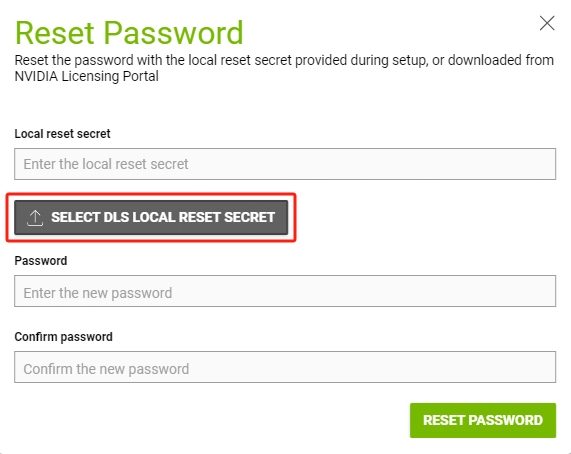Screen dimensions: 571x454
Task: Click the new Password input field
Action: (x=285, y=291)
